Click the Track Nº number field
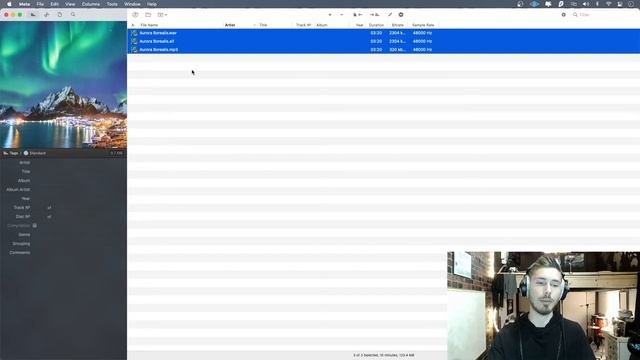The image size is (640, 360). click(x=39, y=208)
